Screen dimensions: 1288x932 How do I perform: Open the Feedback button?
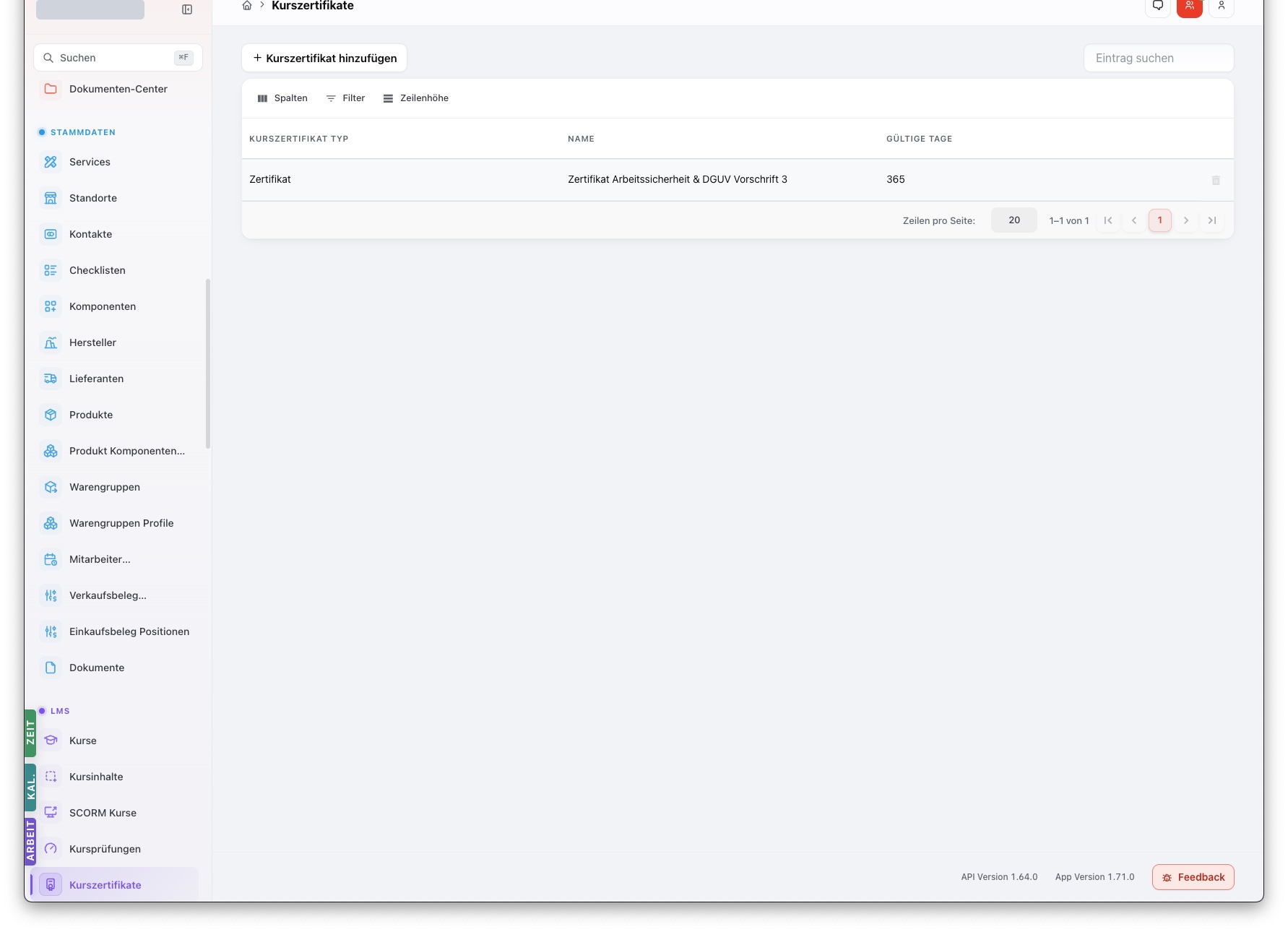click(1193, 877)
